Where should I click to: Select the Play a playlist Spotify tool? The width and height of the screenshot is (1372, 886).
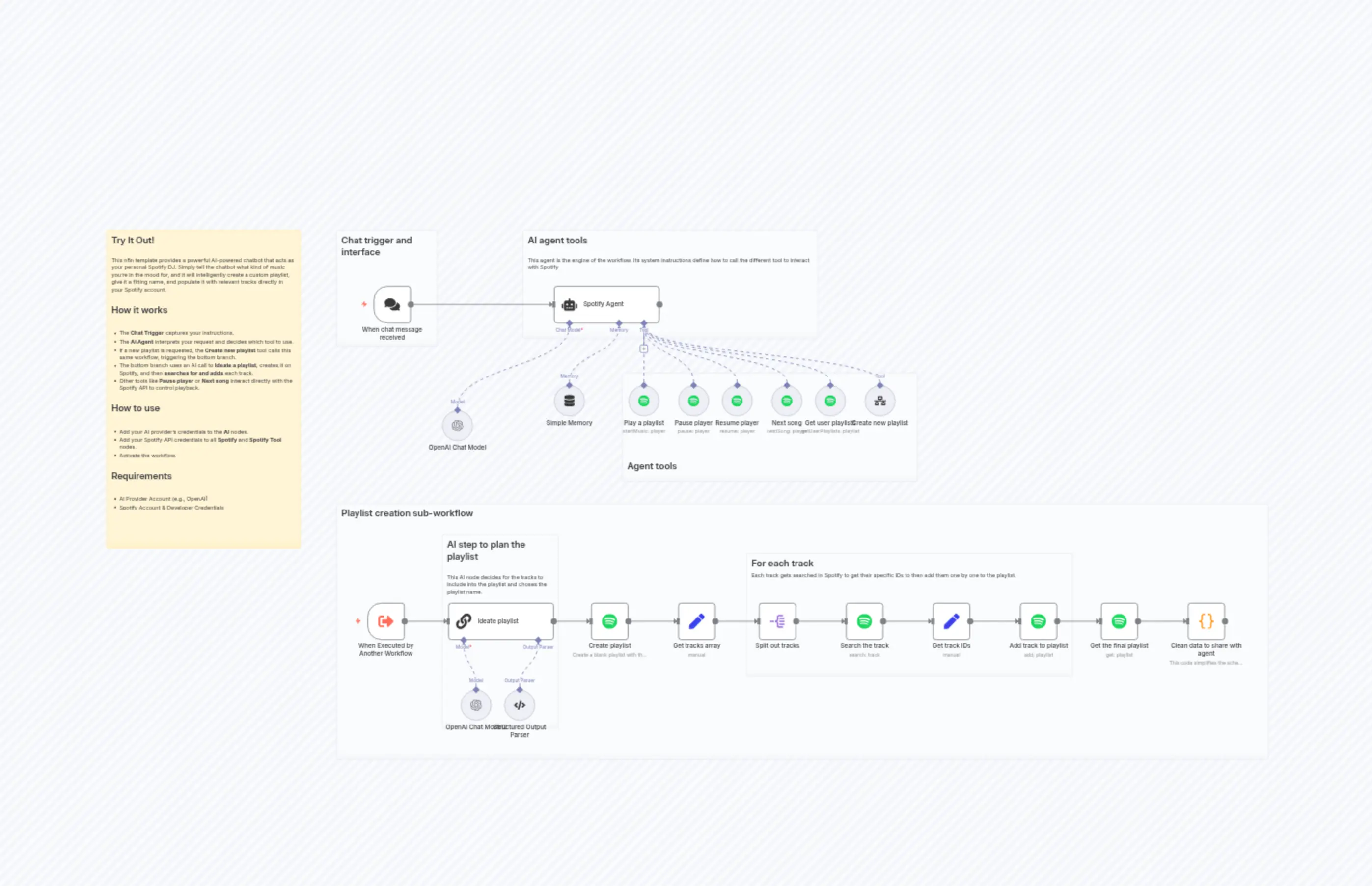coord(643,401)
